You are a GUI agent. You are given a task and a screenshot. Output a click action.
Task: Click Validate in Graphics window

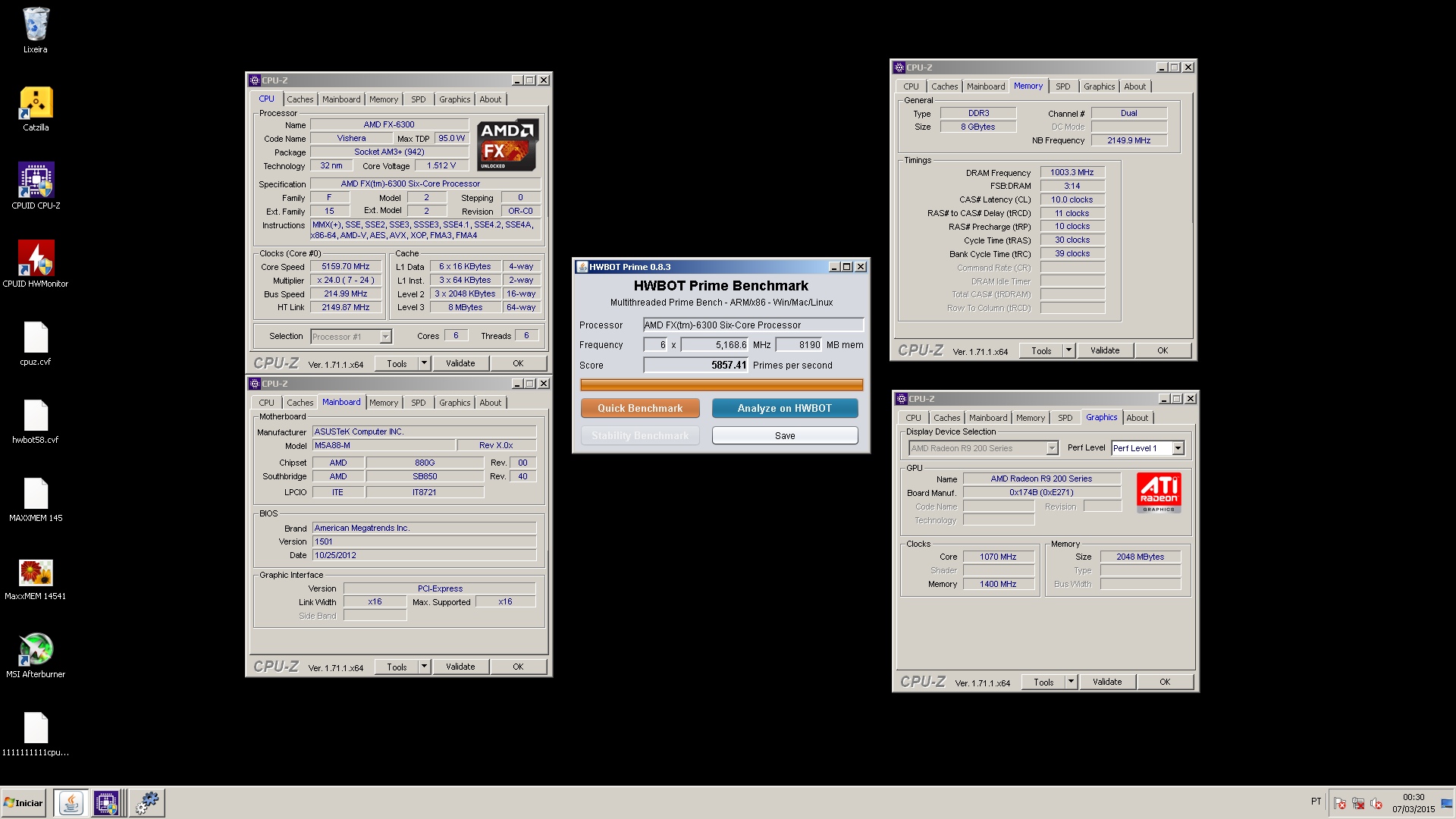point(1107,682)
